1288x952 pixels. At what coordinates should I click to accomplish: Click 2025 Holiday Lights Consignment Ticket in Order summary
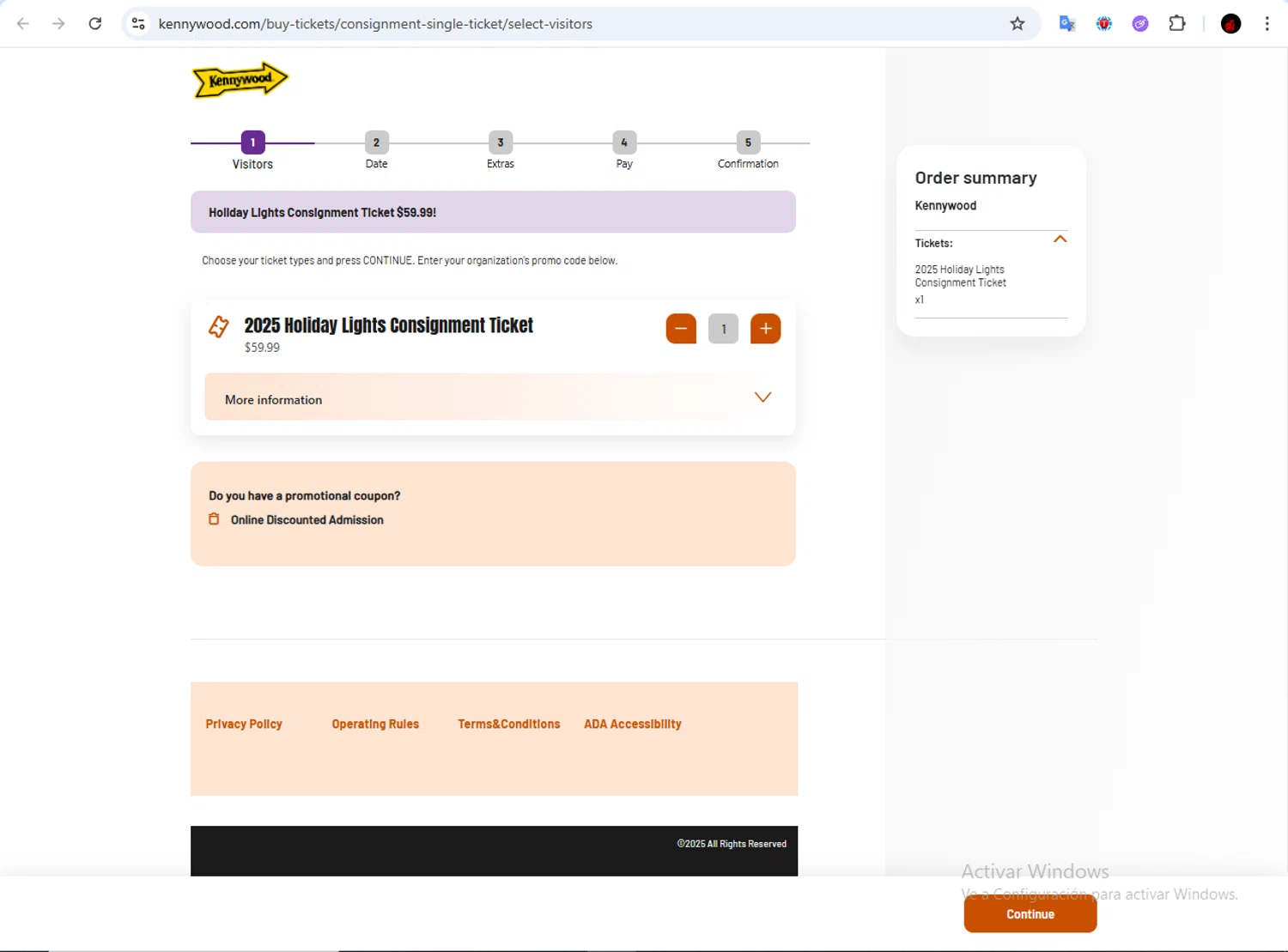(961, 276)
